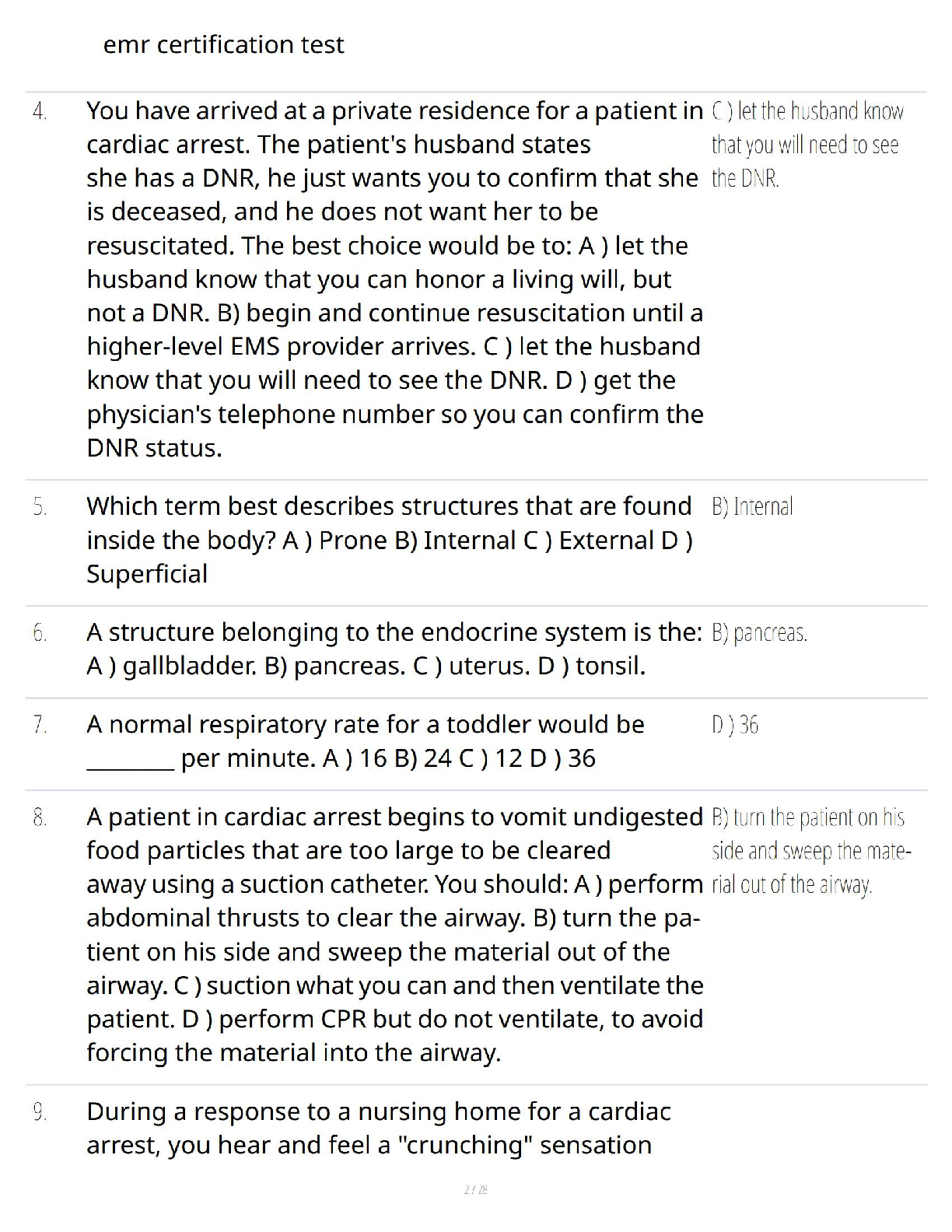Click question number 5

coord(40,507)
